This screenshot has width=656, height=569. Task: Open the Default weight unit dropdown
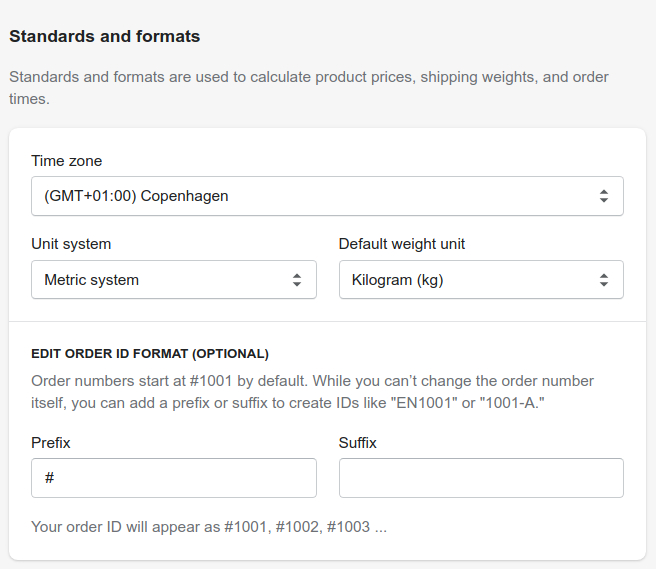tap(481, 279)
